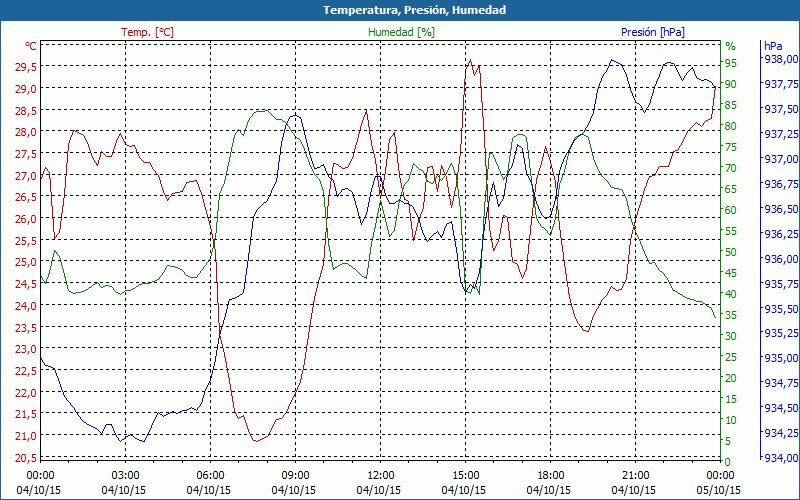Click the '25,0' temperature axis value
800x500 pixels.
[x=24, y=262]
